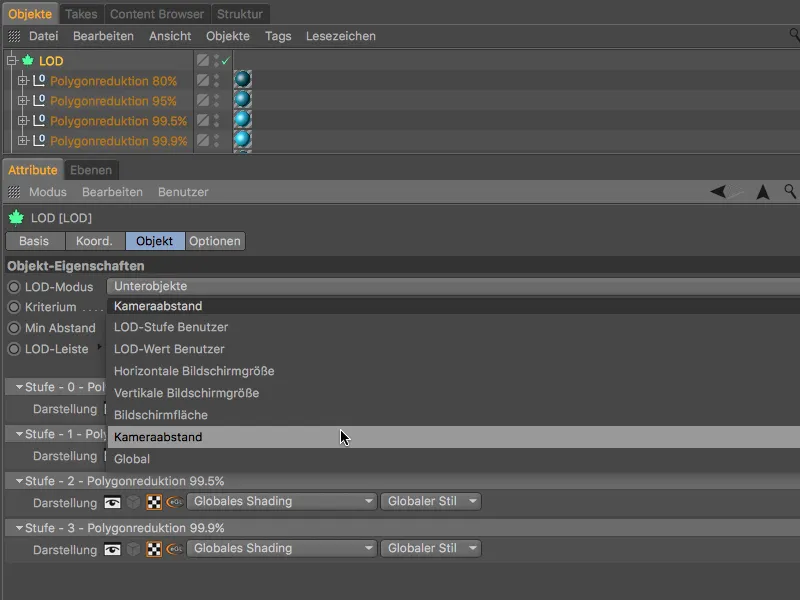
Task: Click layer square icon of Polygonreduktion 95%
Action: click(x=203, y=100)
